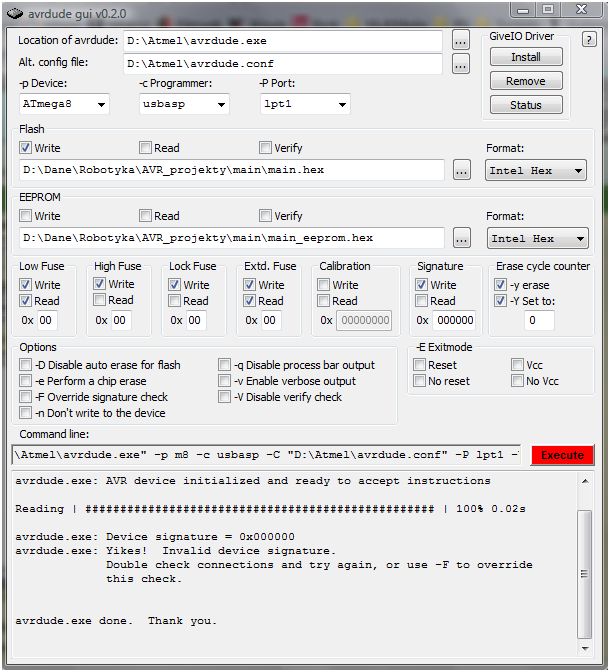Check Exitmode No Vcc option
Image resolution: width=610 pixels, height=672 pixels.
coord(517,381)
